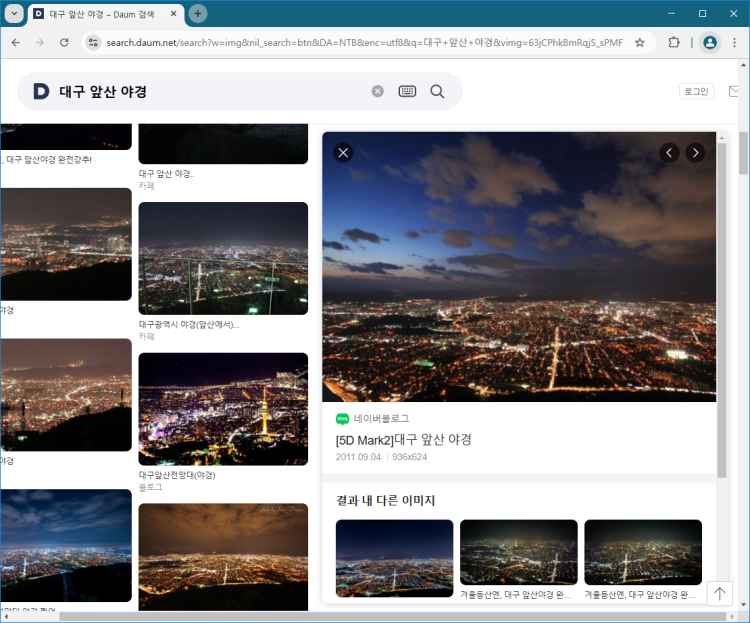The width and height of the screenshot is (750, 623).
Task: Open the orange-sky city night thumbnail
Action: 223,557
